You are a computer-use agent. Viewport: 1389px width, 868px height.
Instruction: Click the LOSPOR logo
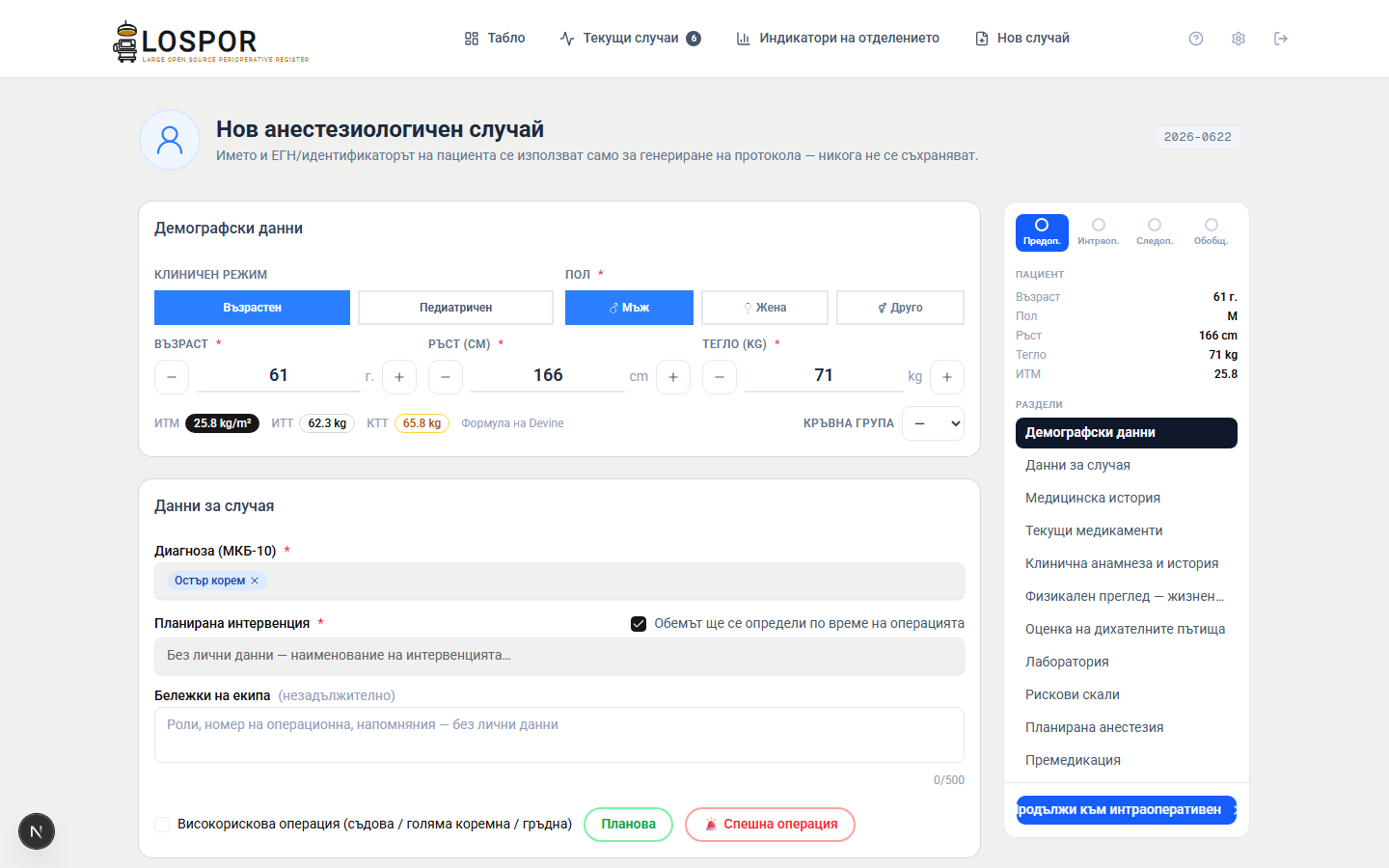click(211, 41)
